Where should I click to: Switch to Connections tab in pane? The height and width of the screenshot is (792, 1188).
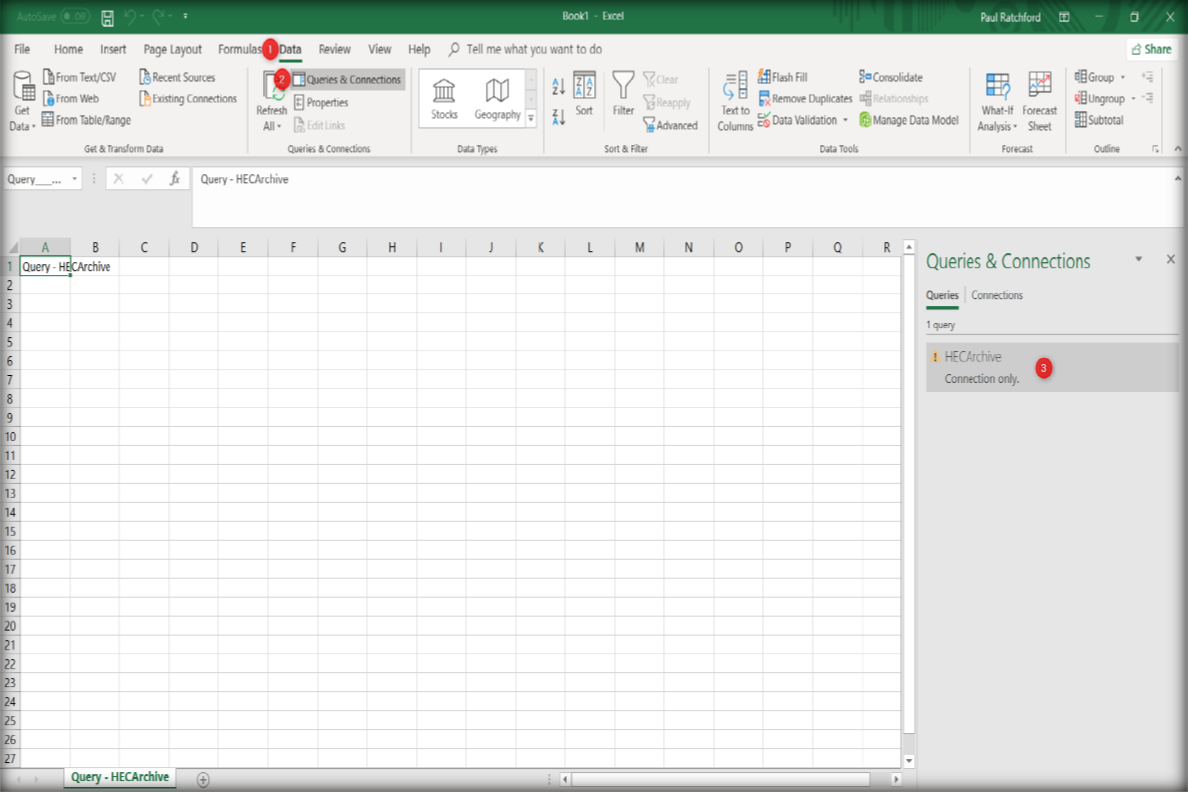[997, 295]
